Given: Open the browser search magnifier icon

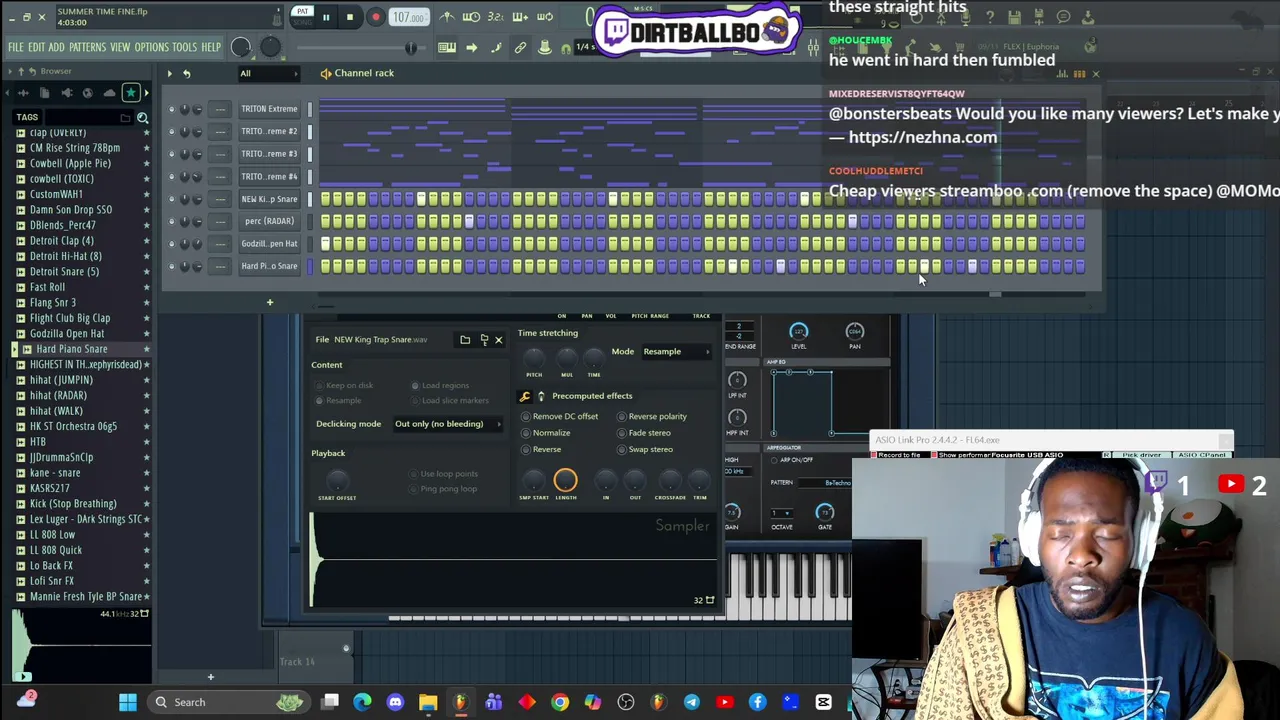Looking at the screenshot, I should click(x=142, y=118).
